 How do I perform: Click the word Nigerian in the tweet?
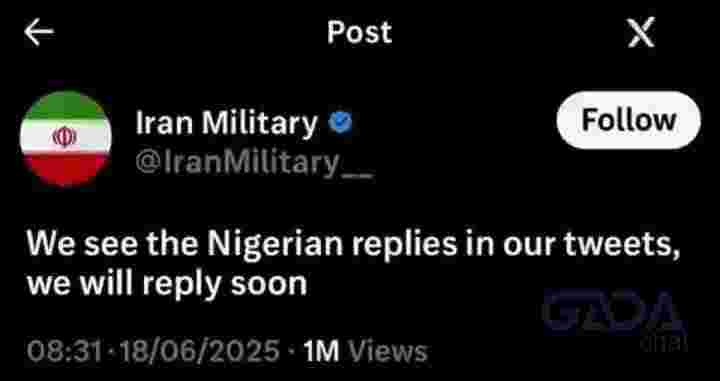click(275, 244)
